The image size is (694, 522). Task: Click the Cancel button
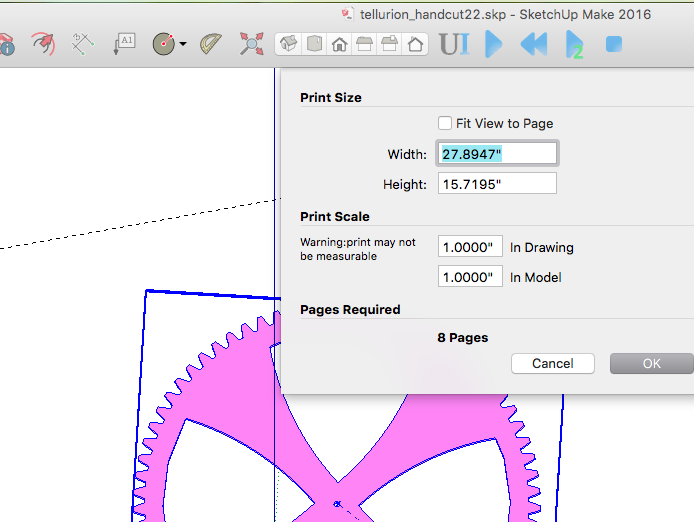[x=552, y=363]
